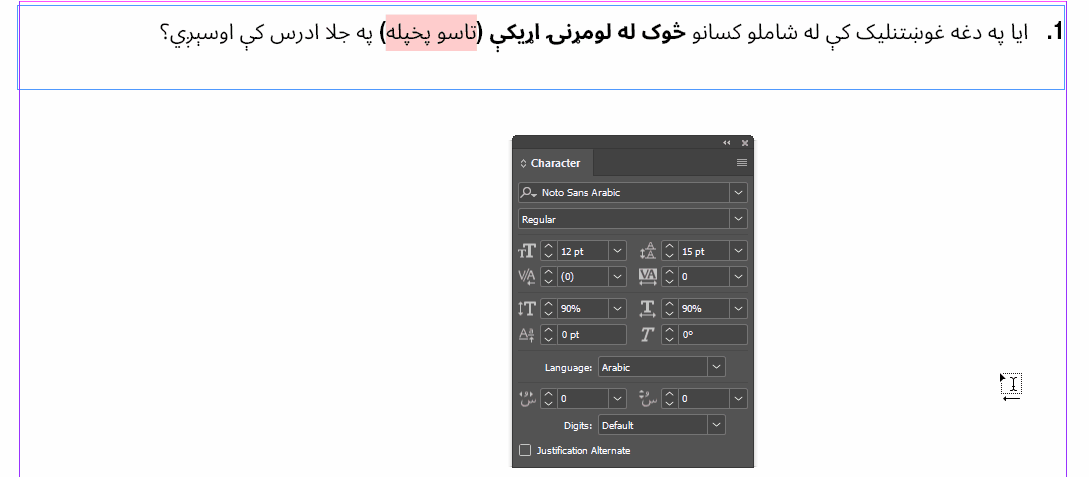Select the Character panel tab
The width and height of the screenshot is (1089, 477).
coord(553,163)
